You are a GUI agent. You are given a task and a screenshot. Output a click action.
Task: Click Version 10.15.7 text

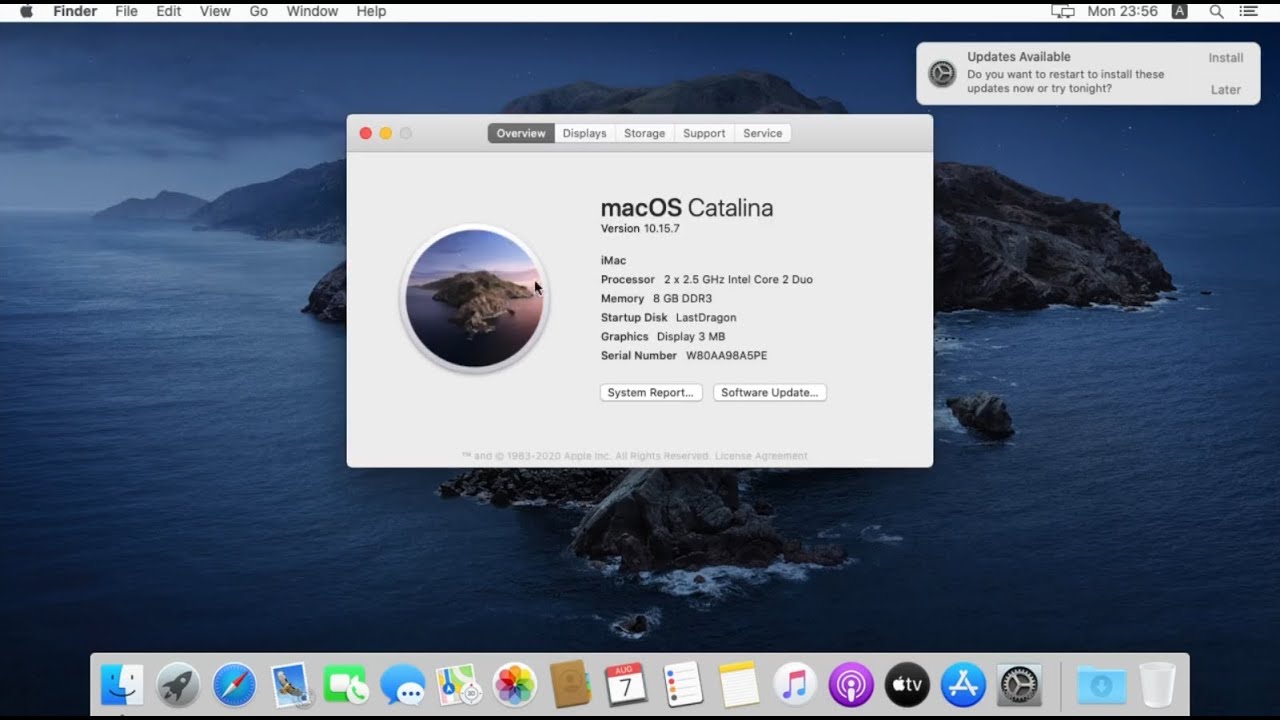pos(640,229)
